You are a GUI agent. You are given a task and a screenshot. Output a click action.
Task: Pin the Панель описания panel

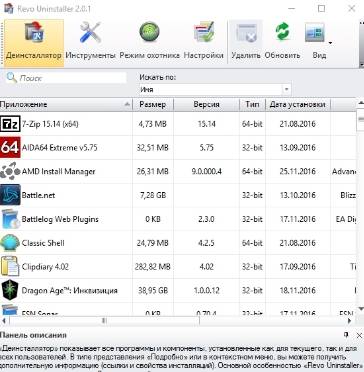pyautogui.click(x=346, y=335)
